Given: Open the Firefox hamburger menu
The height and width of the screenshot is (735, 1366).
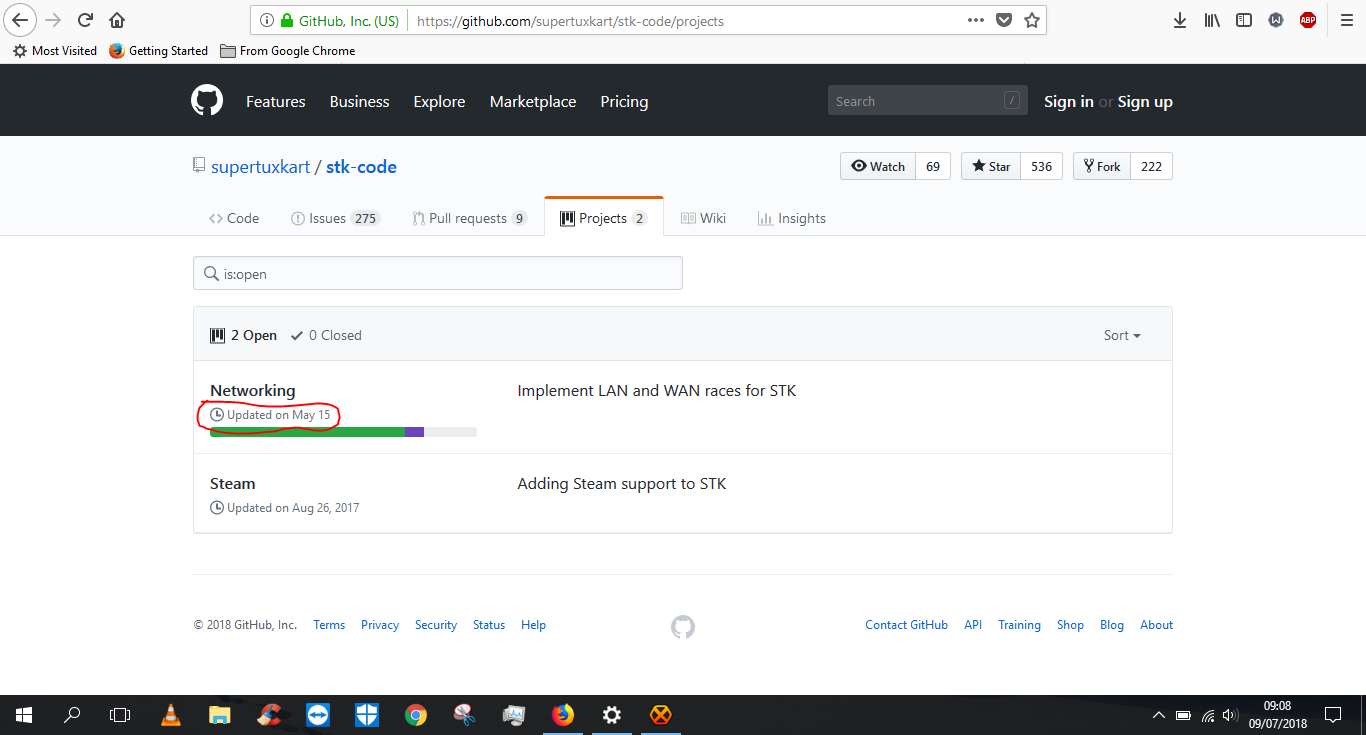Looking at the screenshot, I should [x=1346, y=20].
